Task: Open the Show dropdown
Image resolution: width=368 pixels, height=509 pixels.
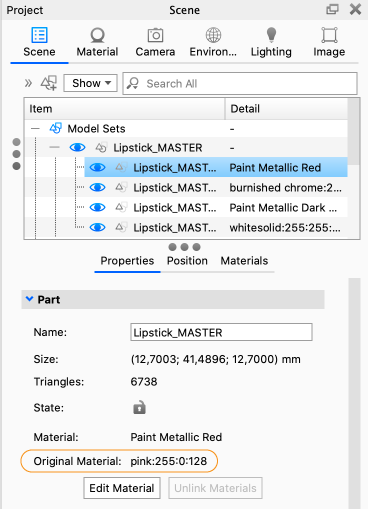Action: point(90,83)
